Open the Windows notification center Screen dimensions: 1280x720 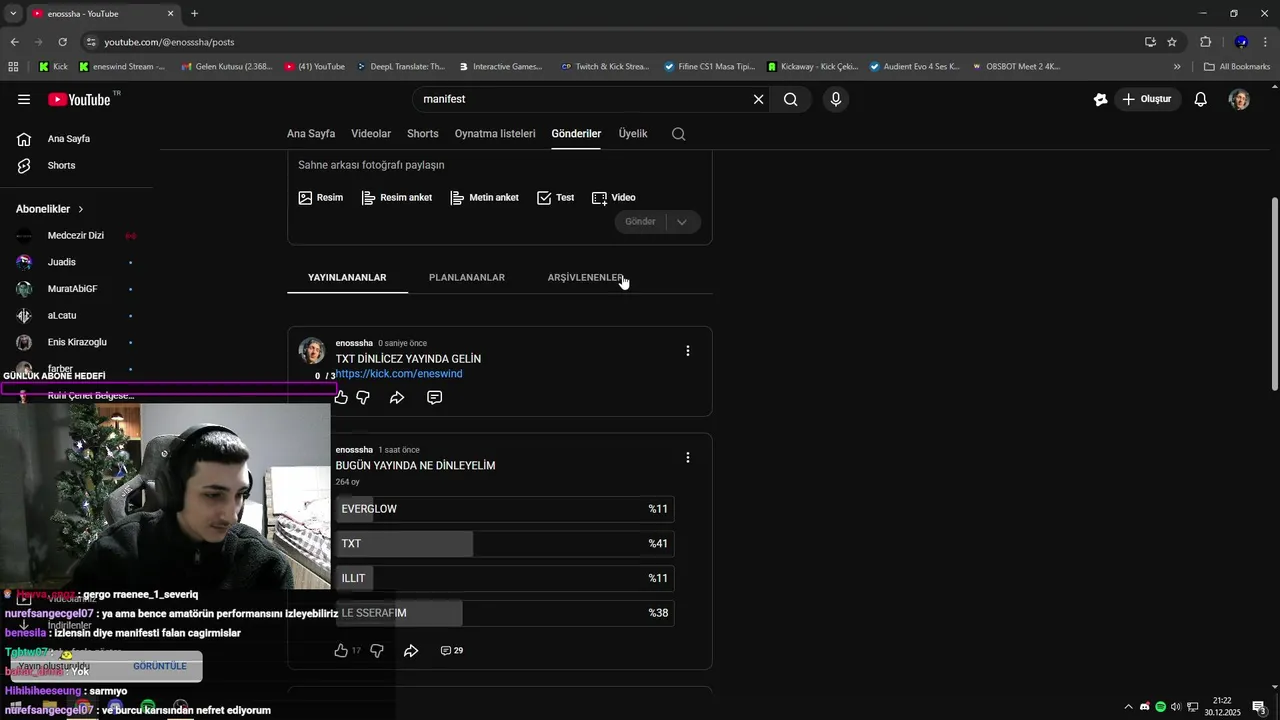click(1259, 707)
